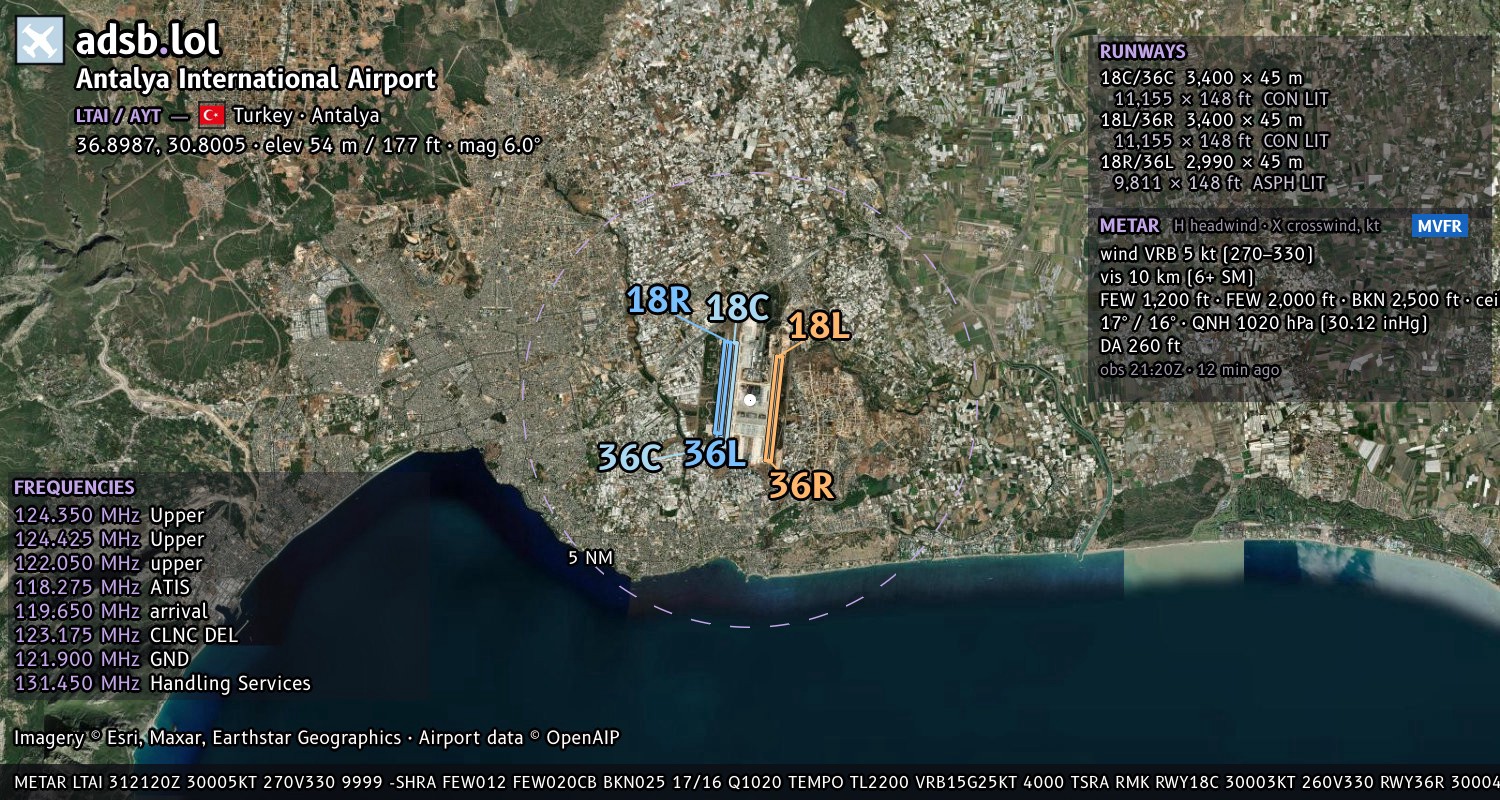
Task: Click the 124.425 MHz Upper frequency
Action: [109, 539]
